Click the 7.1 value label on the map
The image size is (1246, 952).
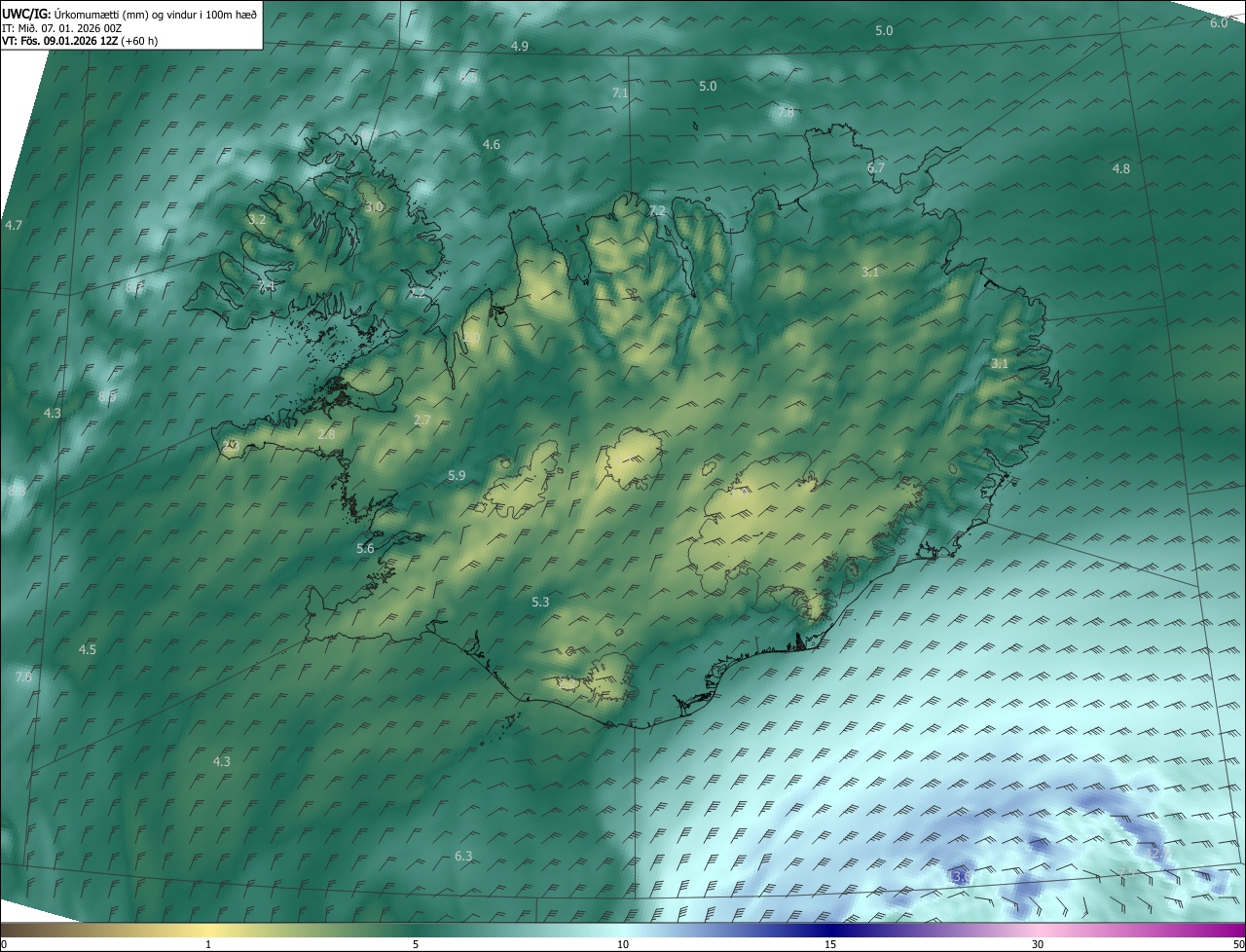tap(620, 92)
